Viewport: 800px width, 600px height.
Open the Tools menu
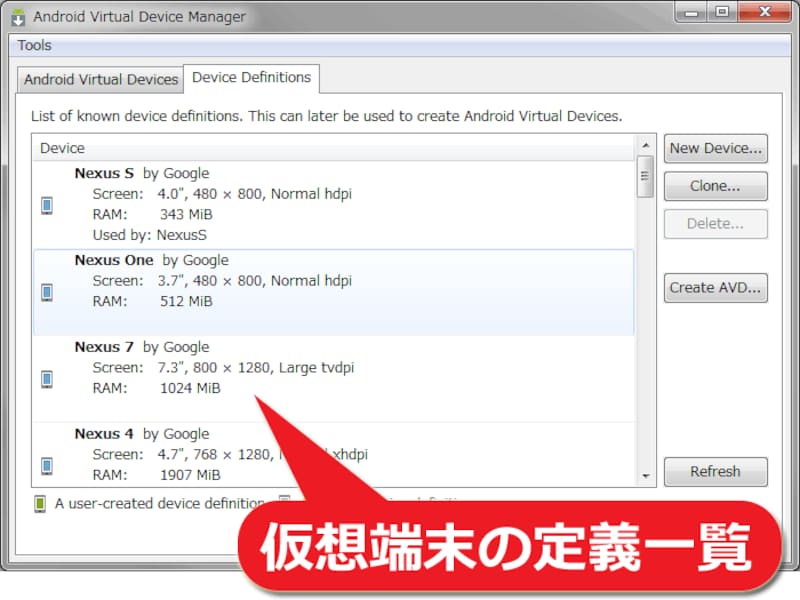(x=34, y=45)
